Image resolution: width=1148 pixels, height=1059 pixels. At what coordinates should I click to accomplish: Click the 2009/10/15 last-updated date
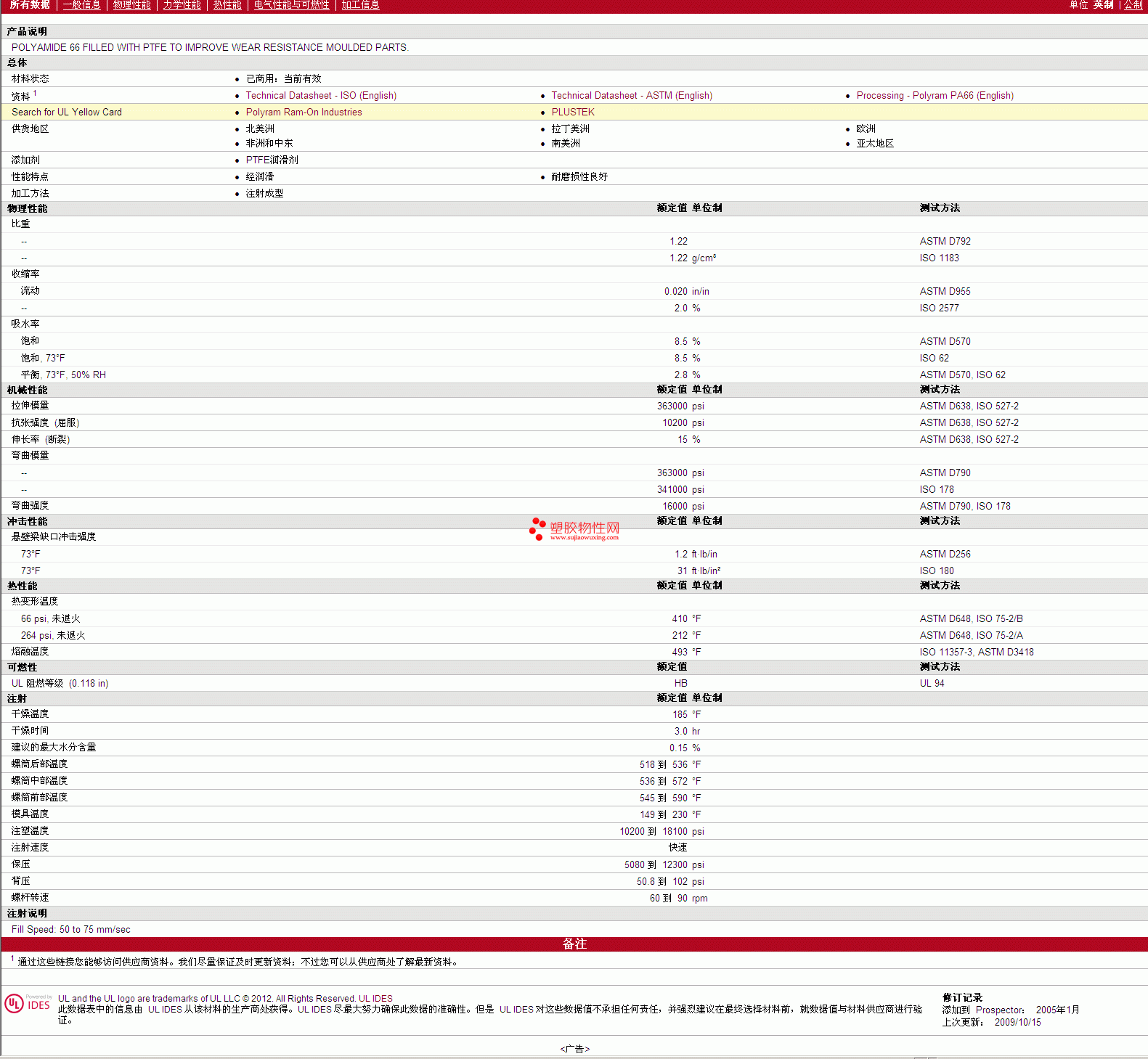click(1017, 1023)
